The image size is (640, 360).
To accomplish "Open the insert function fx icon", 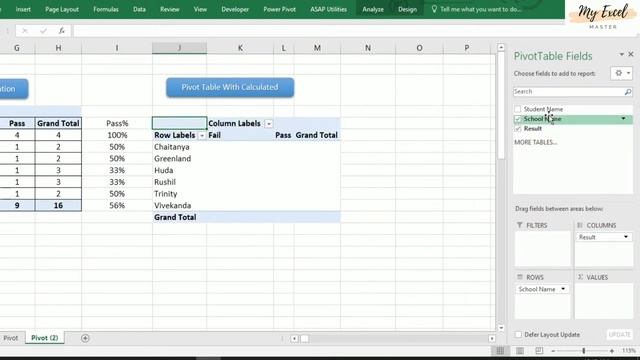I will pyautogui.click(x=62, y=31).
